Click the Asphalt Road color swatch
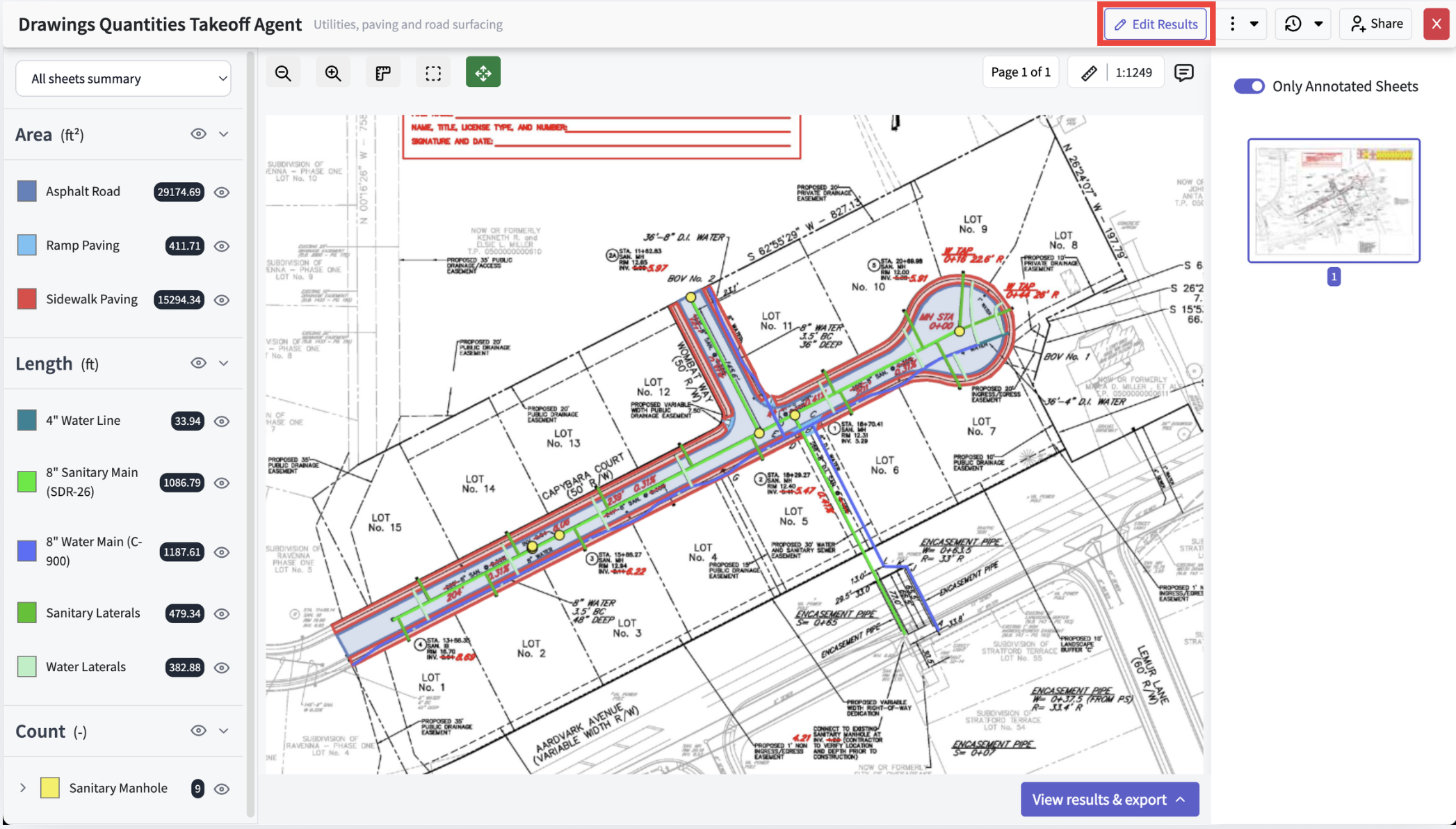 pyautogui.click(x=26, y=191)
